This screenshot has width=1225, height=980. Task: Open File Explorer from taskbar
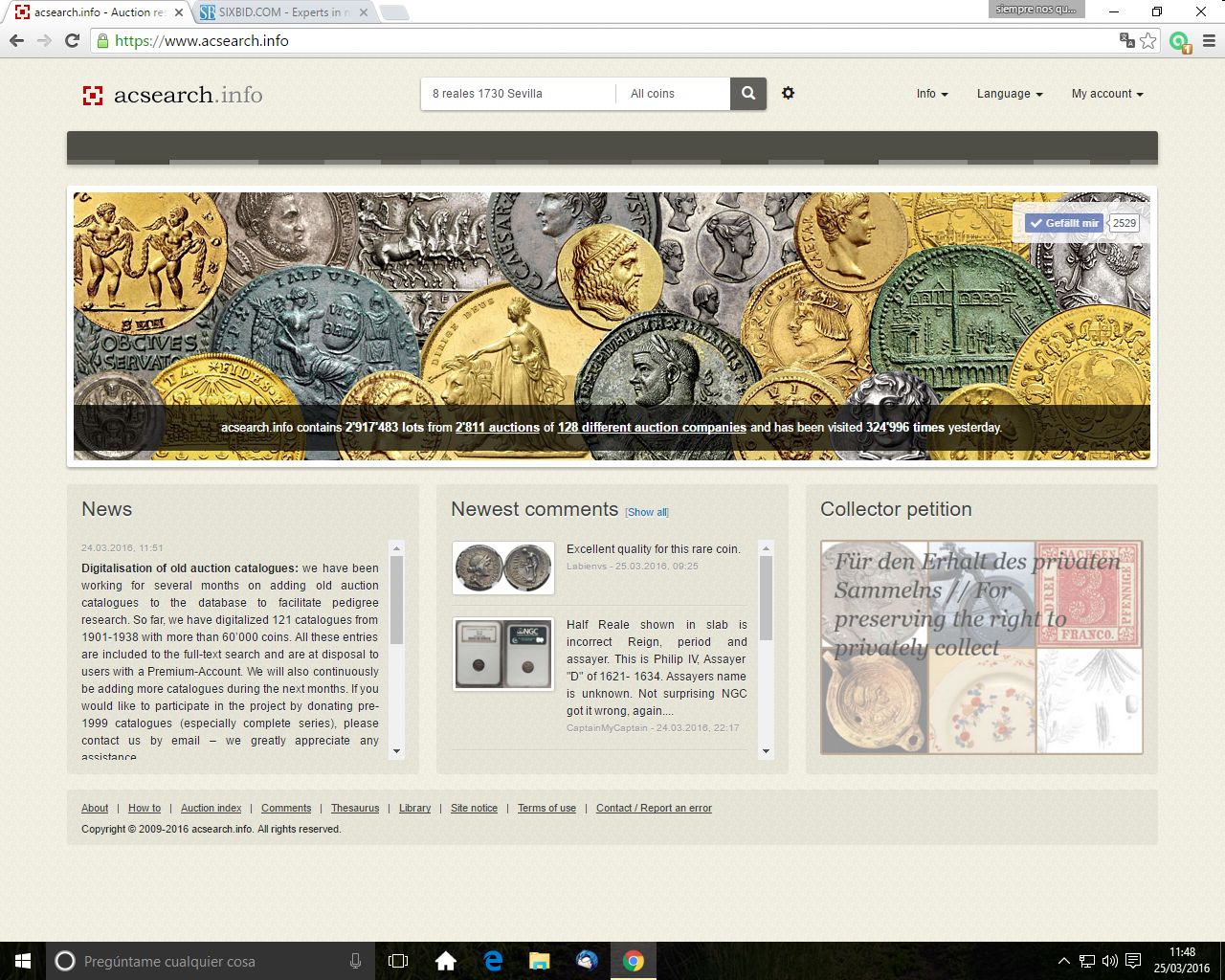(x=540, y=961)
